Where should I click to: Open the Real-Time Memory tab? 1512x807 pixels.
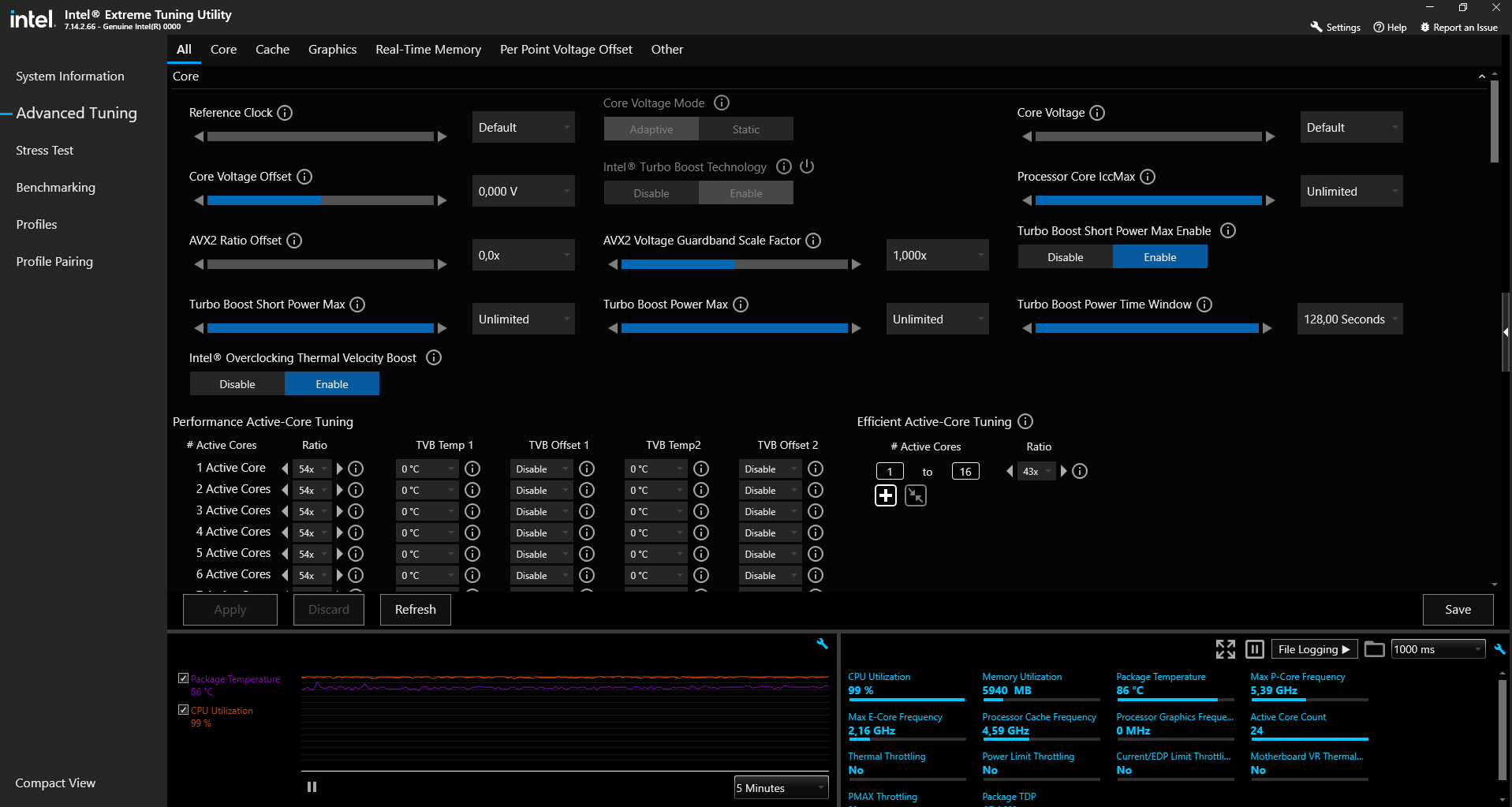point(428,49)
